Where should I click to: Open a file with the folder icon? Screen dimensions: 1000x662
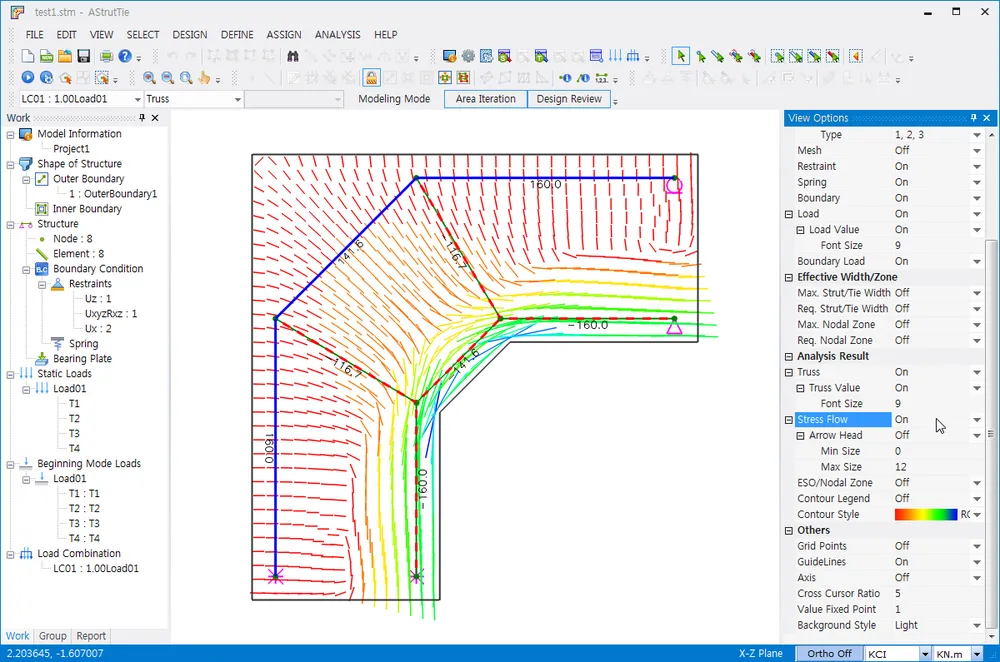pos(64,56)
